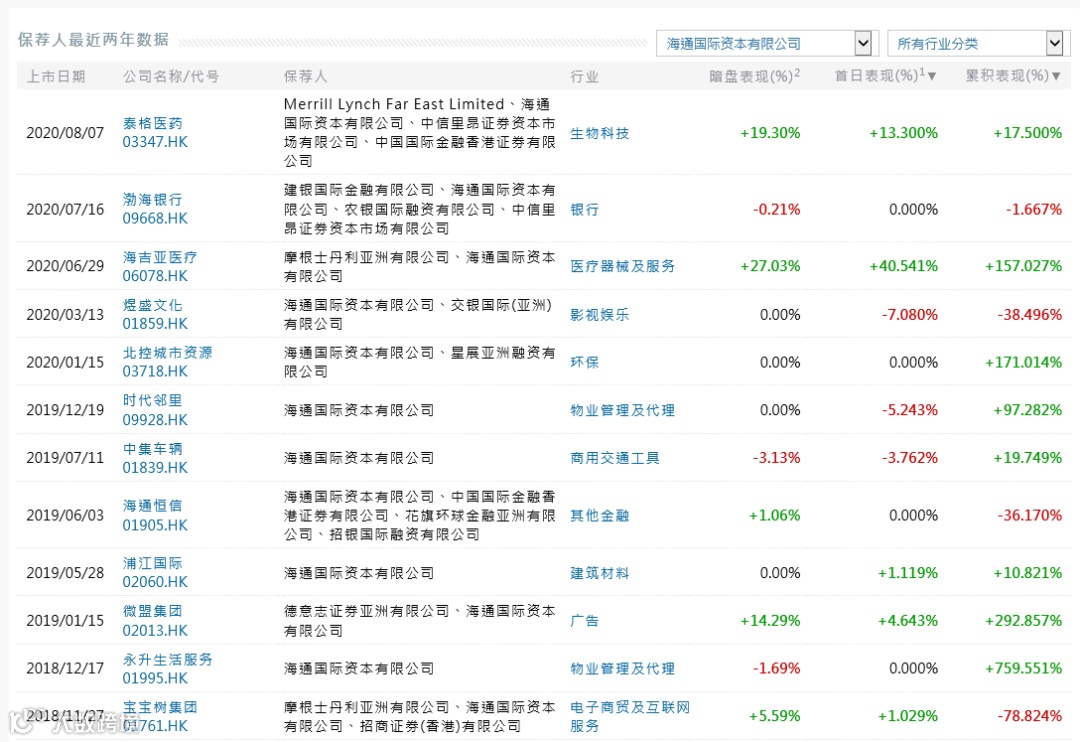Click the 公司名称/代号 column header
Screen dimensions: 1080x742
pos(171,76)
